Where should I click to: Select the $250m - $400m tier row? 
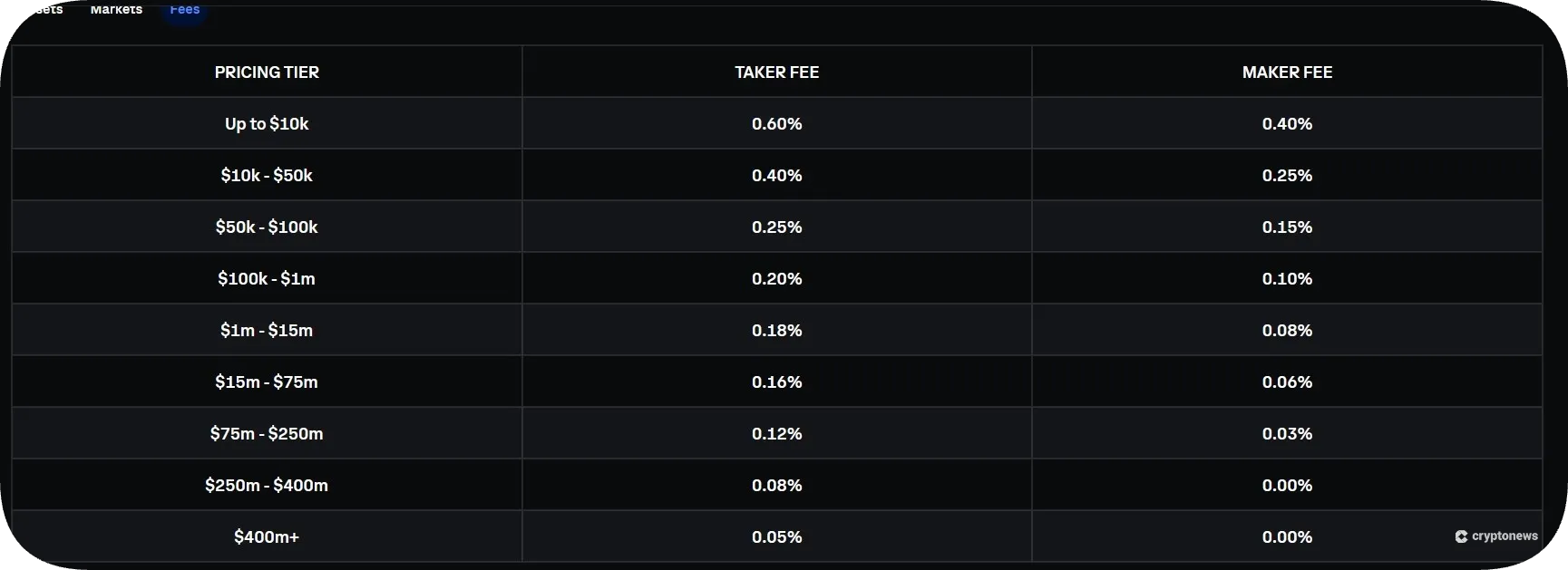(x=267, y=485)
